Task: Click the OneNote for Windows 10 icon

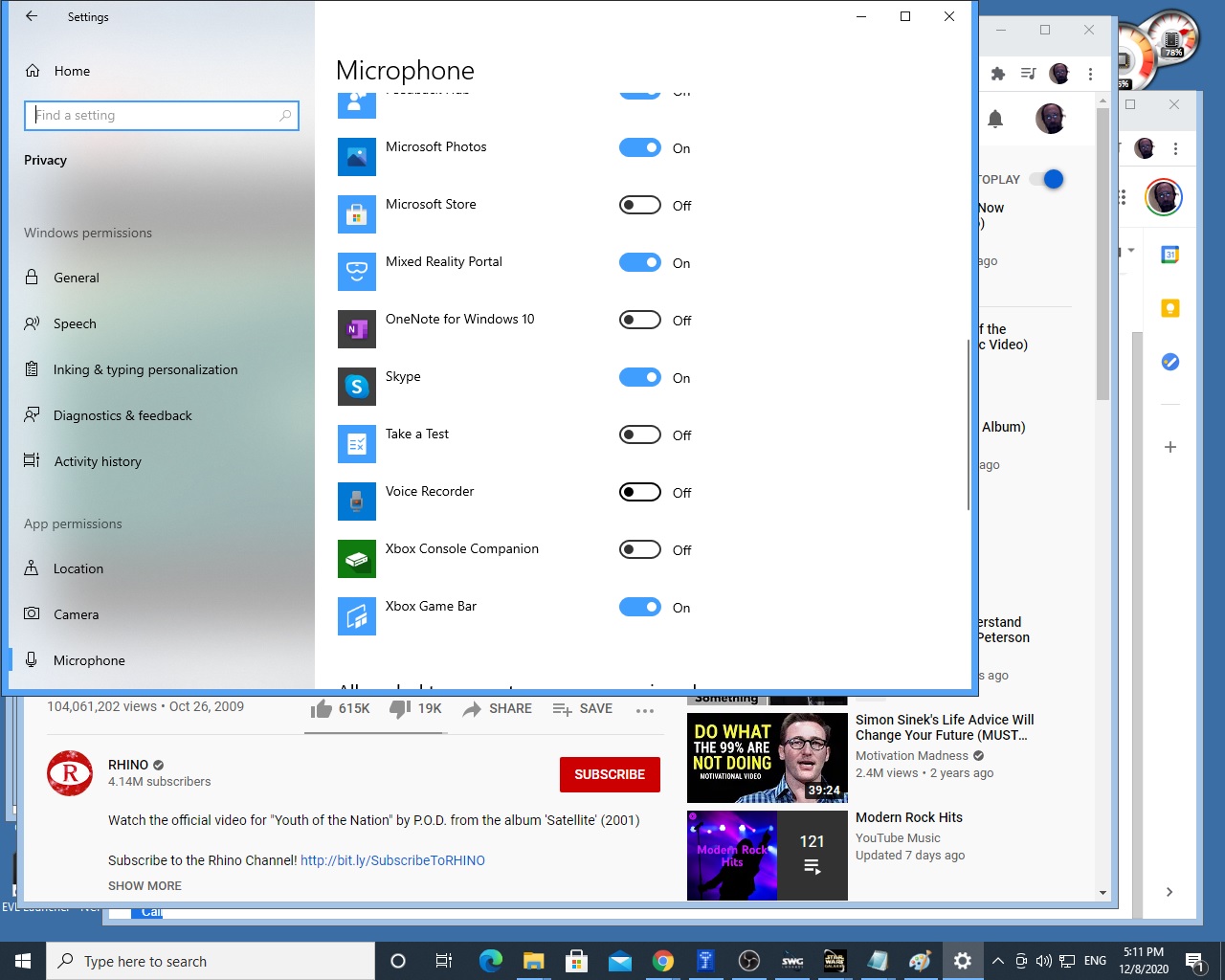Action: point(357,329)
